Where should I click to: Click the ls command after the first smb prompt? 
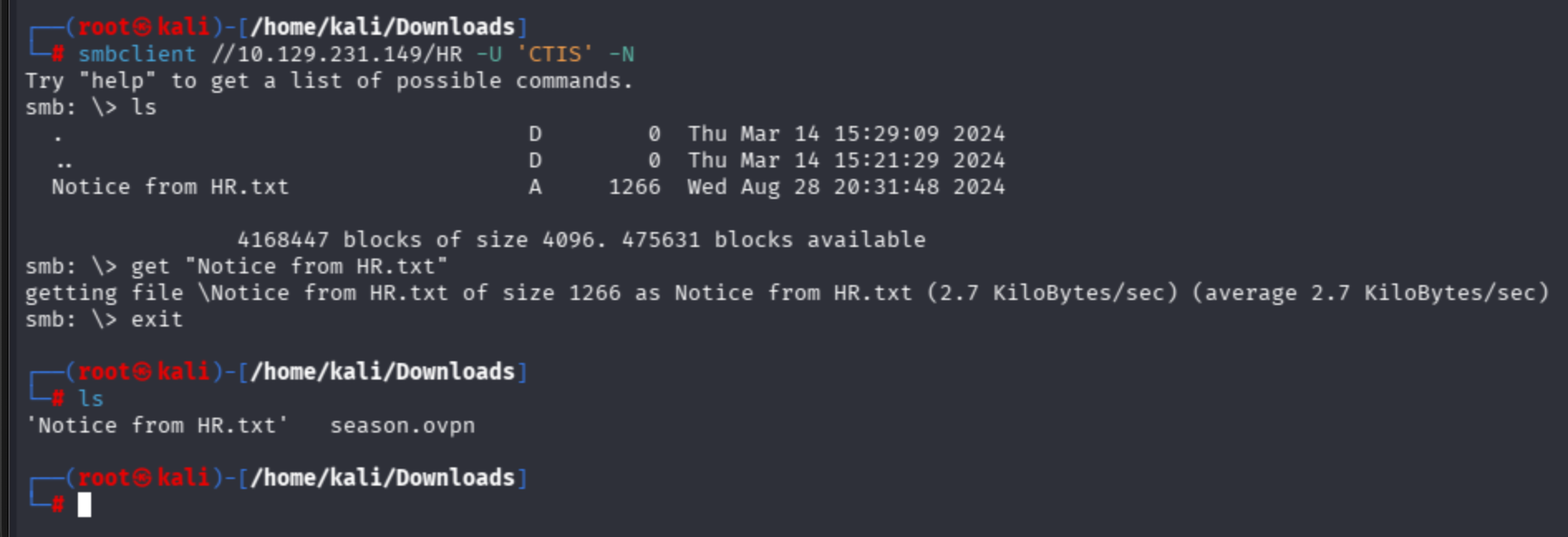click(x=143, y=108)
